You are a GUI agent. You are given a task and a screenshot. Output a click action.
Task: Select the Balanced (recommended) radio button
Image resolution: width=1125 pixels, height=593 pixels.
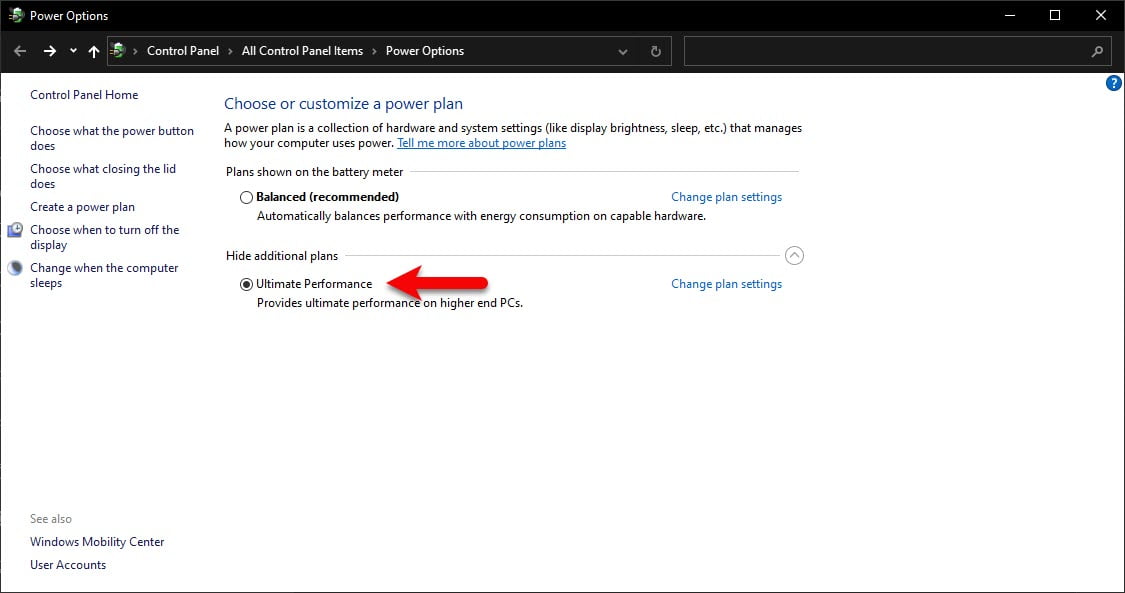pyautogui.click(x=246, y=197)
